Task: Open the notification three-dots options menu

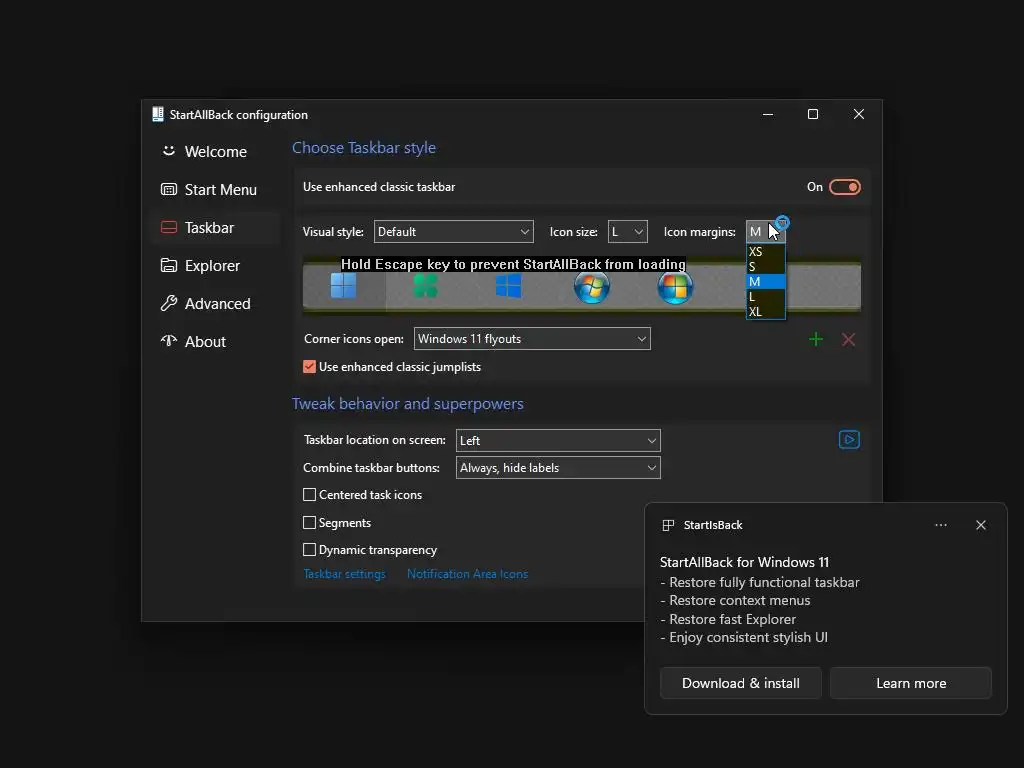Action: (x=941, y=525)
